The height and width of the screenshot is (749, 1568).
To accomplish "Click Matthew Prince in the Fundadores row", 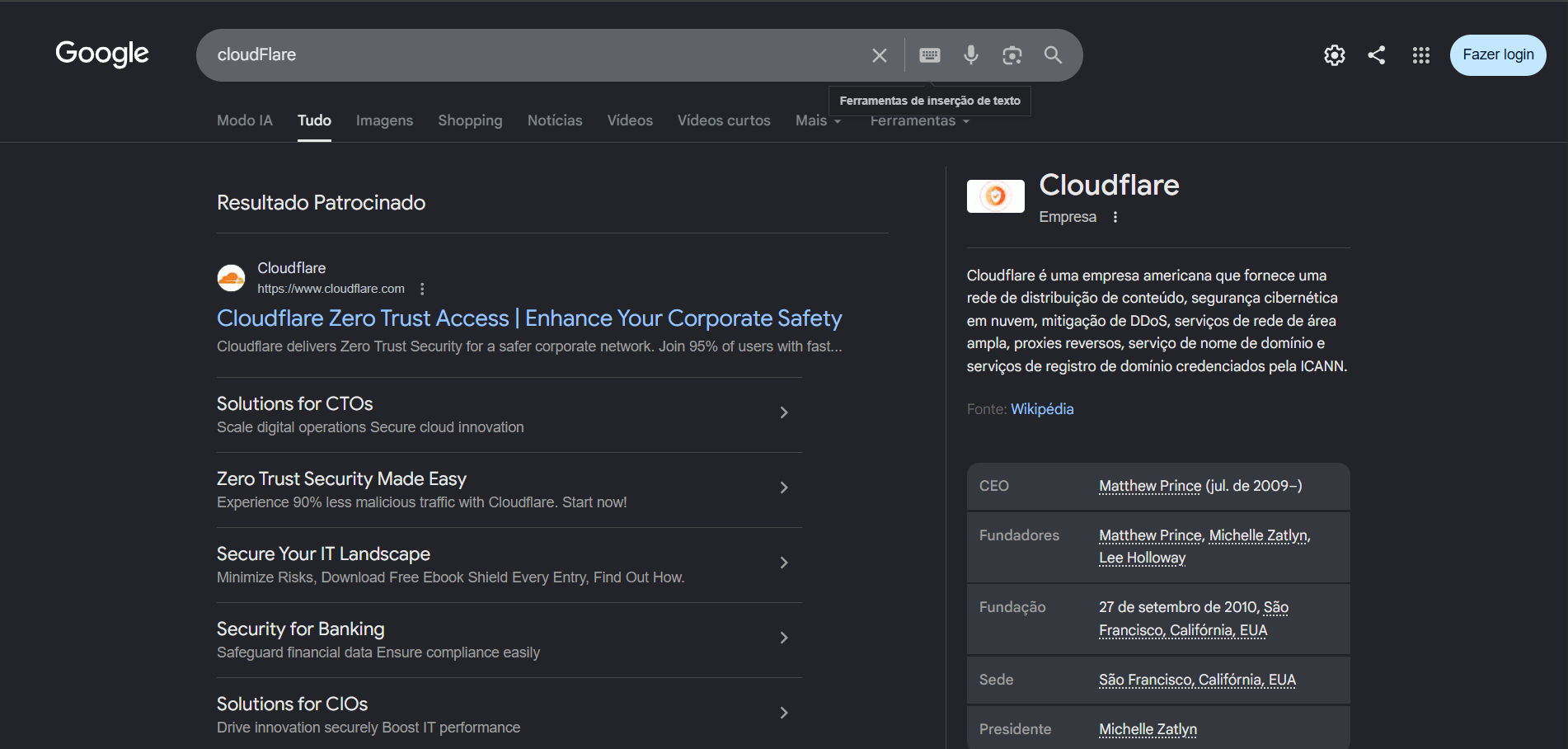I will pos(1150,535).
